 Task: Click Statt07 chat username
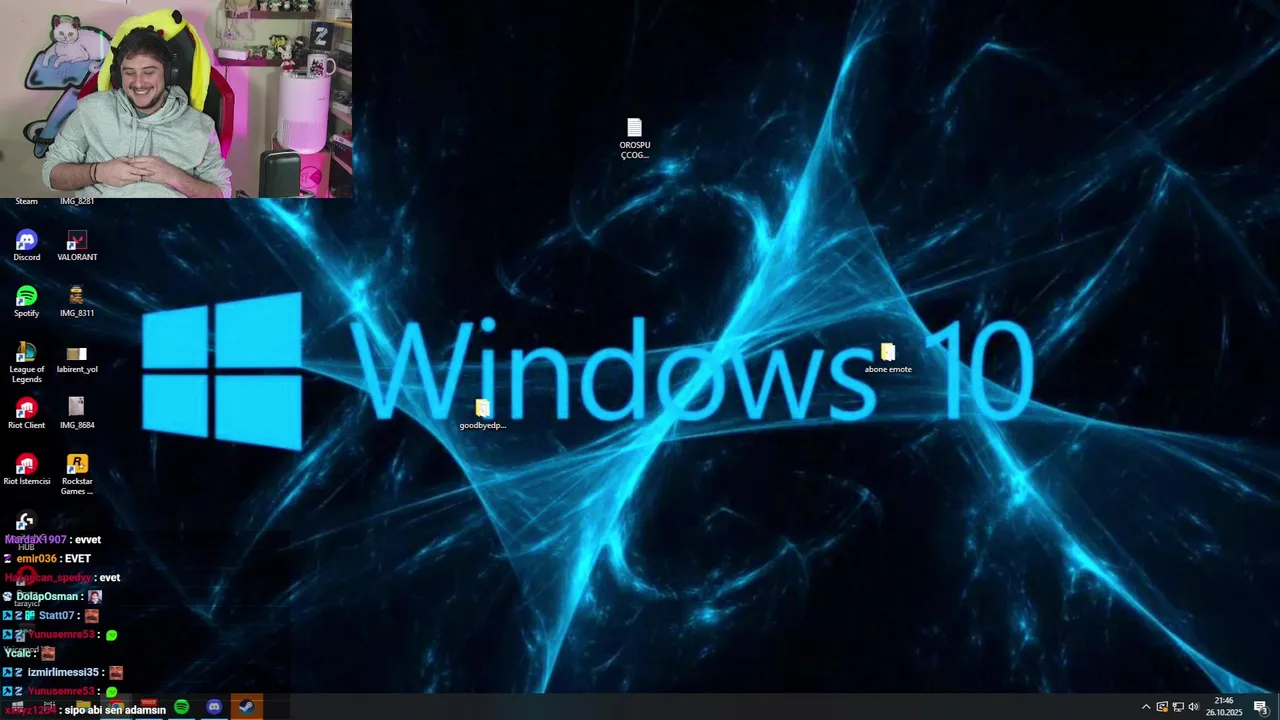[x=56, y=615]
